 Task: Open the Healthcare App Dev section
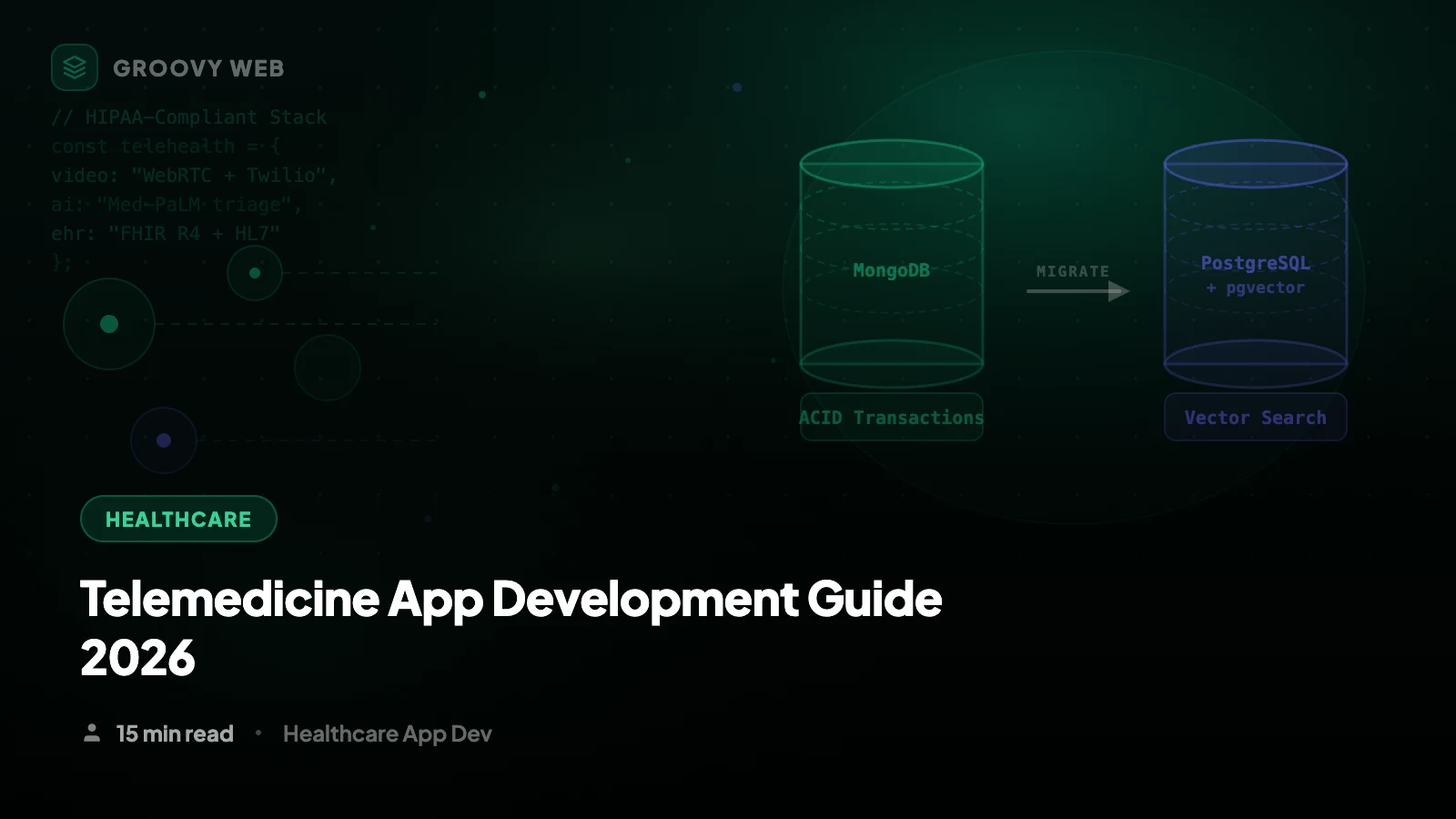(x=388, y=733)
